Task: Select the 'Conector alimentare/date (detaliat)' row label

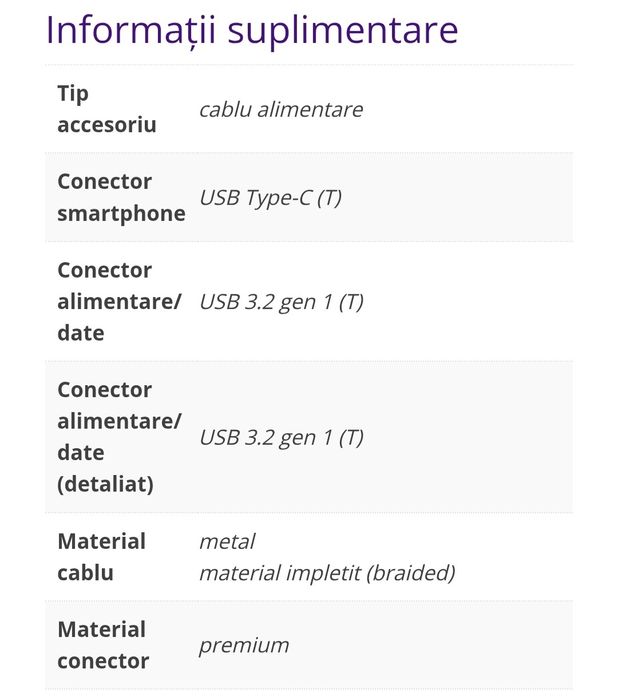Action: point(119,437)
